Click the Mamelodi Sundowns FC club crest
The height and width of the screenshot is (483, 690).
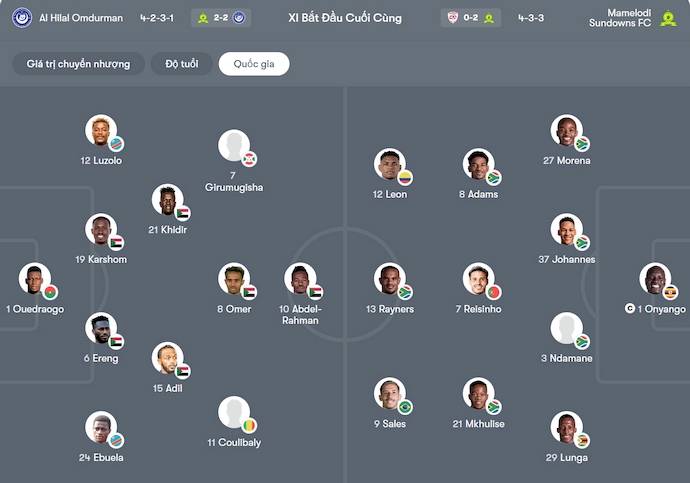coord(668,18)
